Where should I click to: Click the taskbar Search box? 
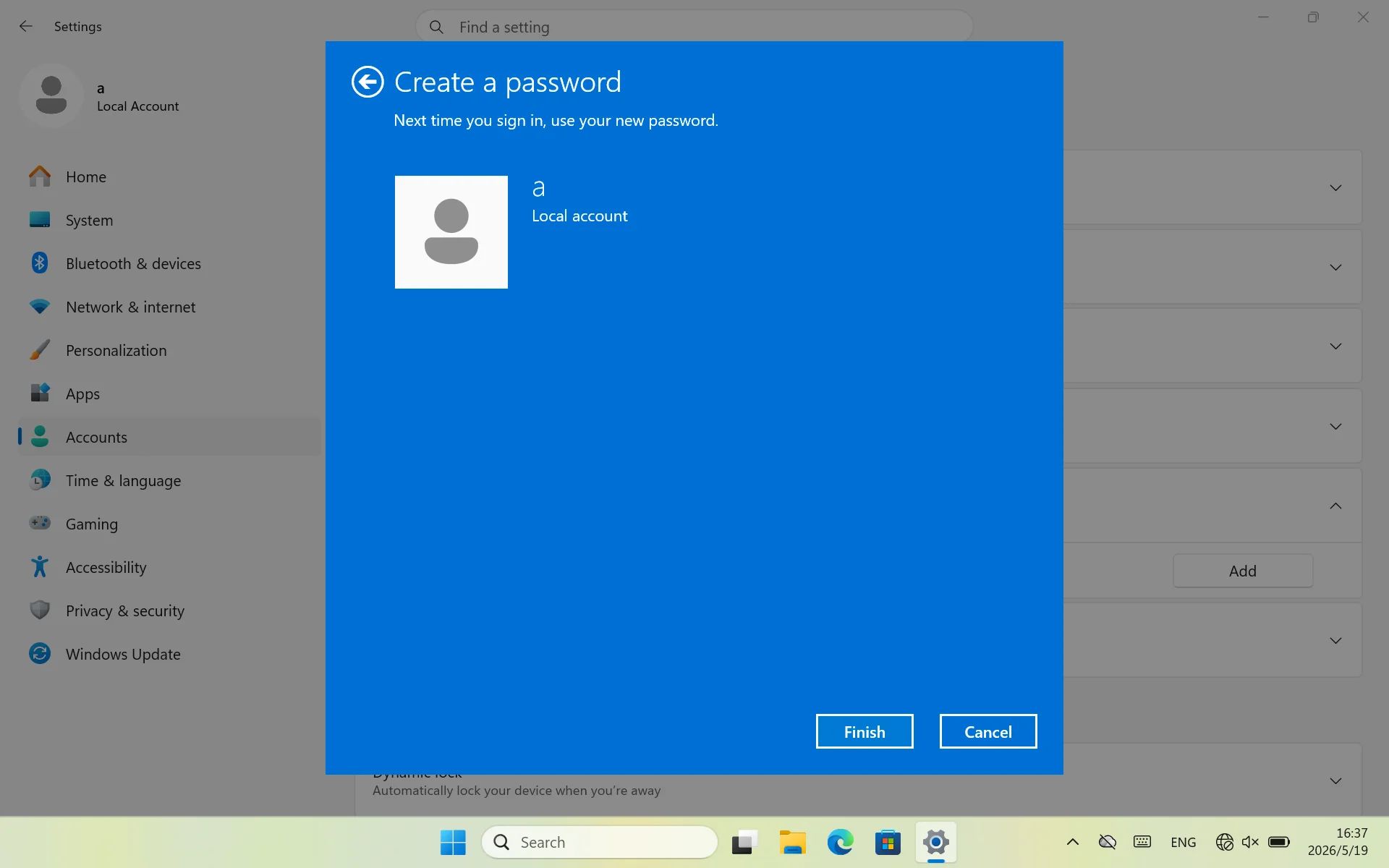point(600,842)
